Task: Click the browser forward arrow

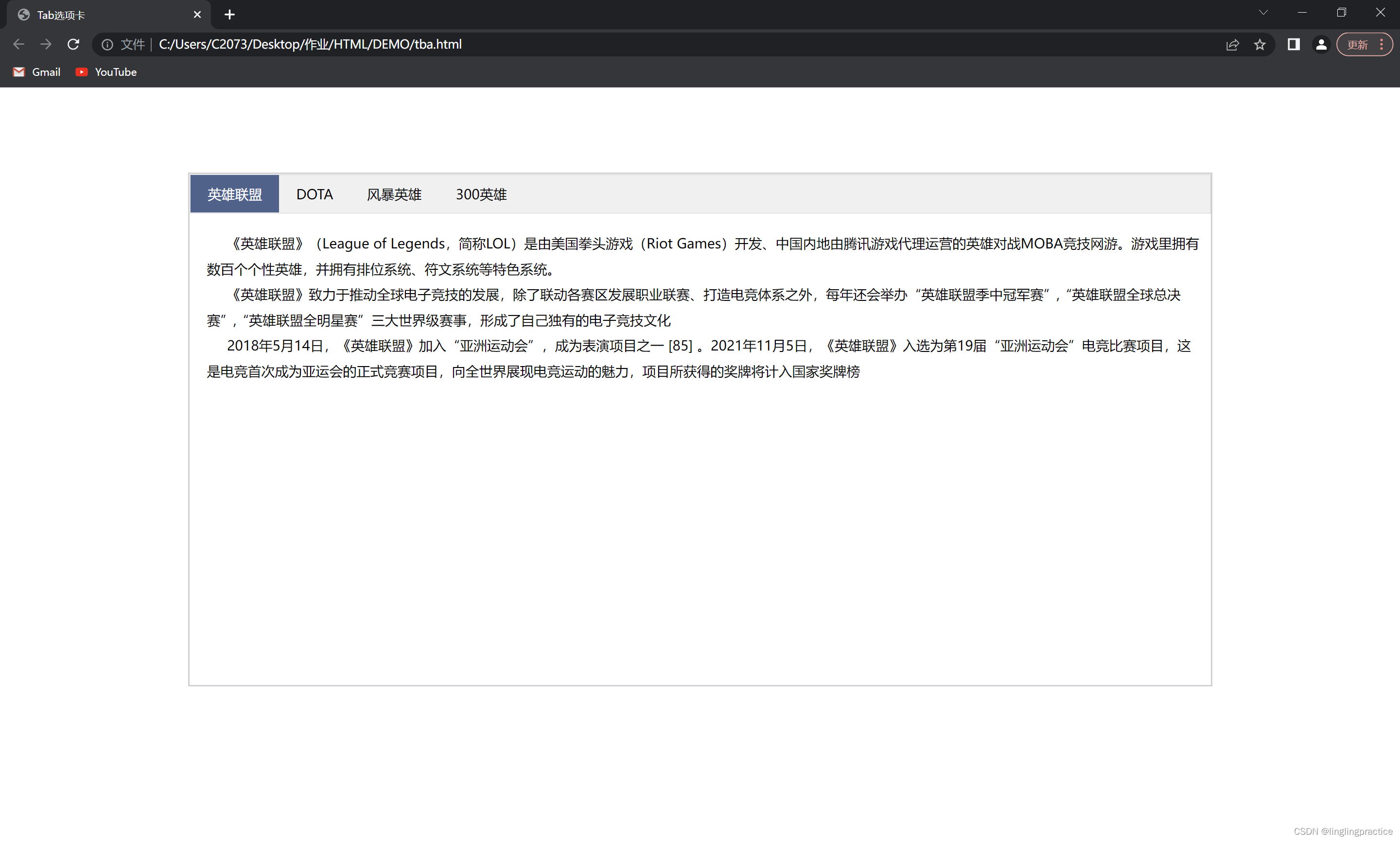Action: [x=46, y=44]
